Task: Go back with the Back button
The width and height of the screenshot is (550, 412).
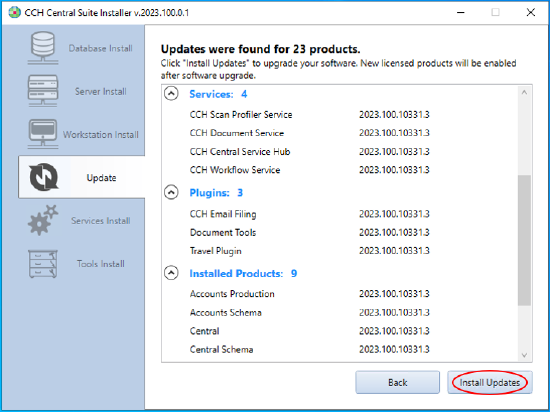Action: coord(397,382)
